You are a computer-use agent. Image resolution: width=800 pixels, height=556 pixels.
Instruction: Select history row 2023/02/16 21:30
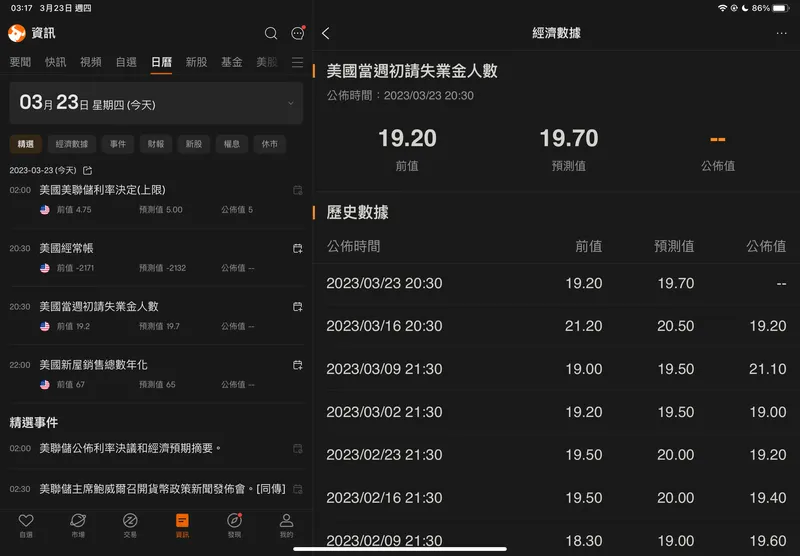click(x=556, y=498)
